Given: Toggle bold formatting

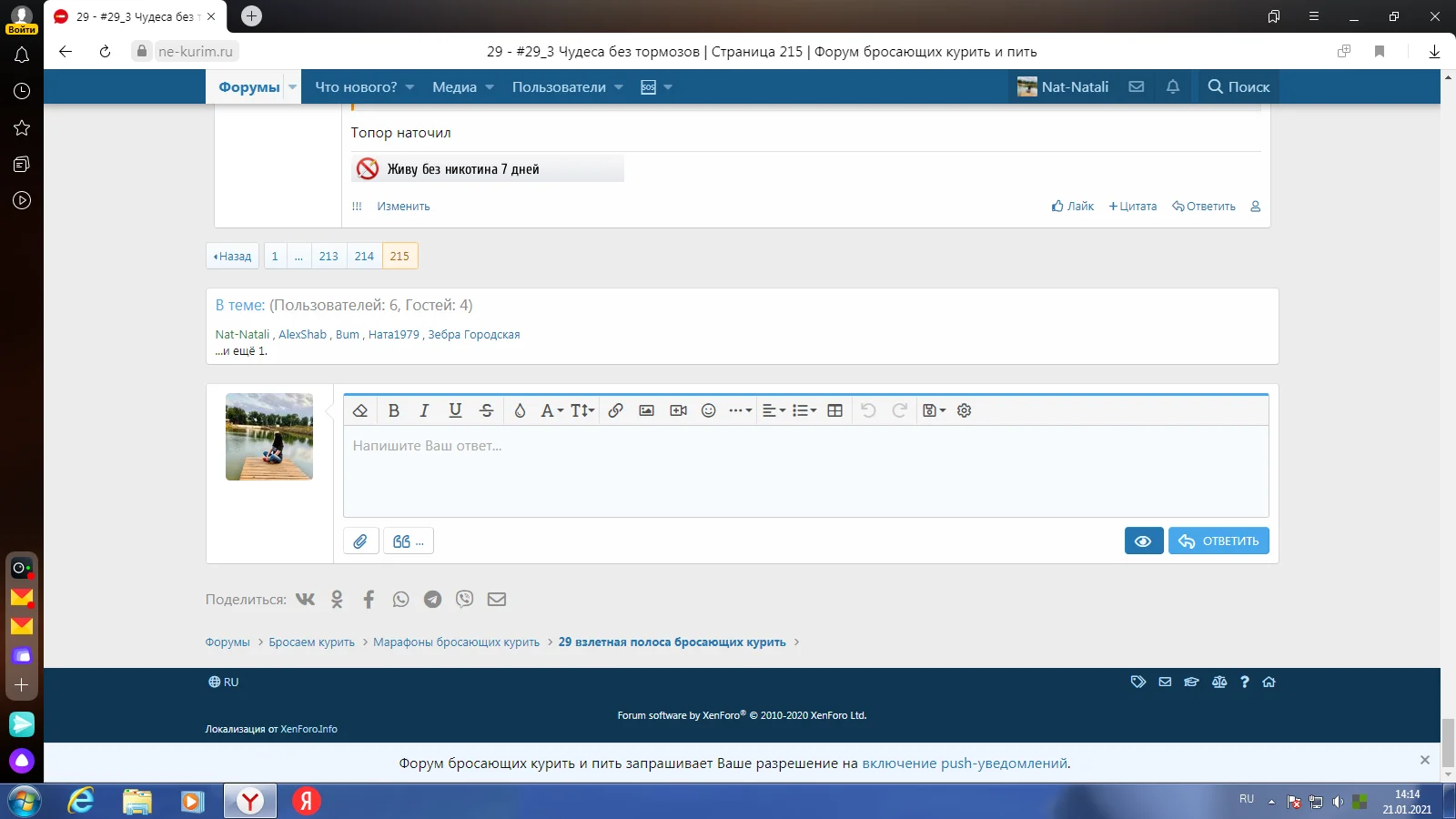Looking at the screenshot, I should click(394, 410).
